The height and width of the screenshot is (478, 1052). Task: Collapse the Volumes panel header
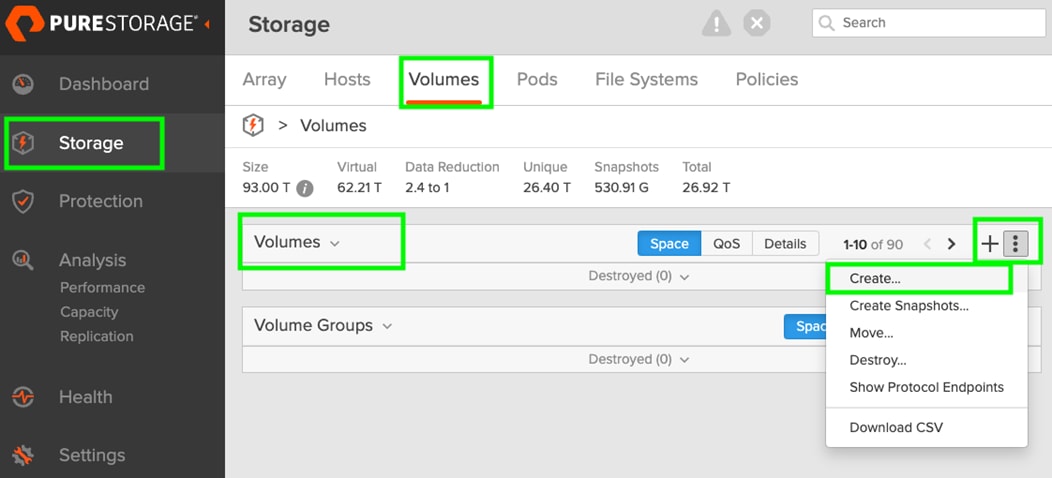pos(297,243)
